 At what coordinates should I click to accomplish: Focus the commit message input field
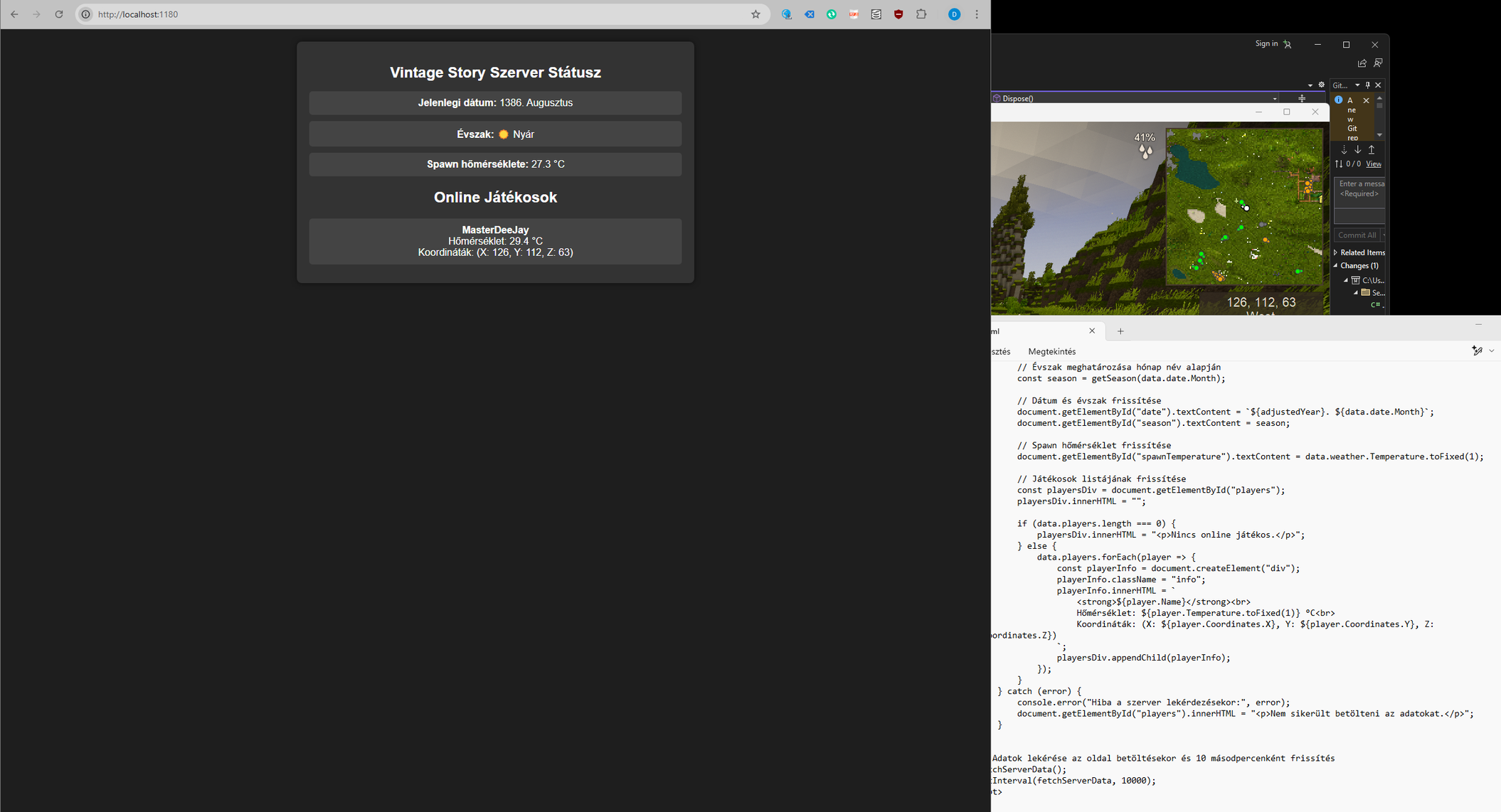pyautogui.click(x=1359, y=193)
